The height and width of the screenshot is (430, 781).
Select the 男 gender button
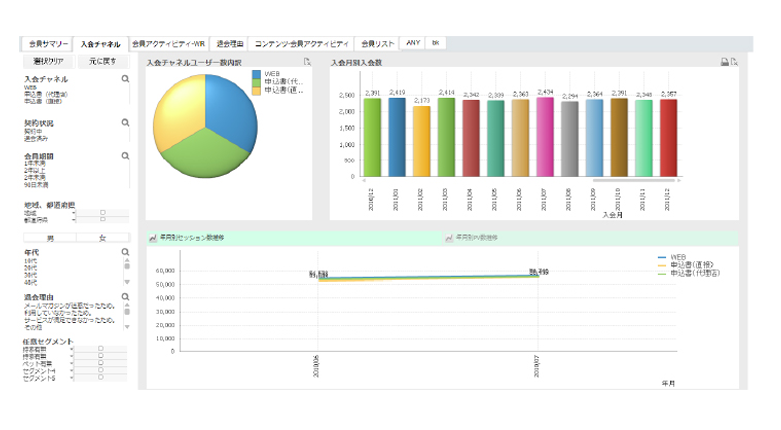pos(50,238)
